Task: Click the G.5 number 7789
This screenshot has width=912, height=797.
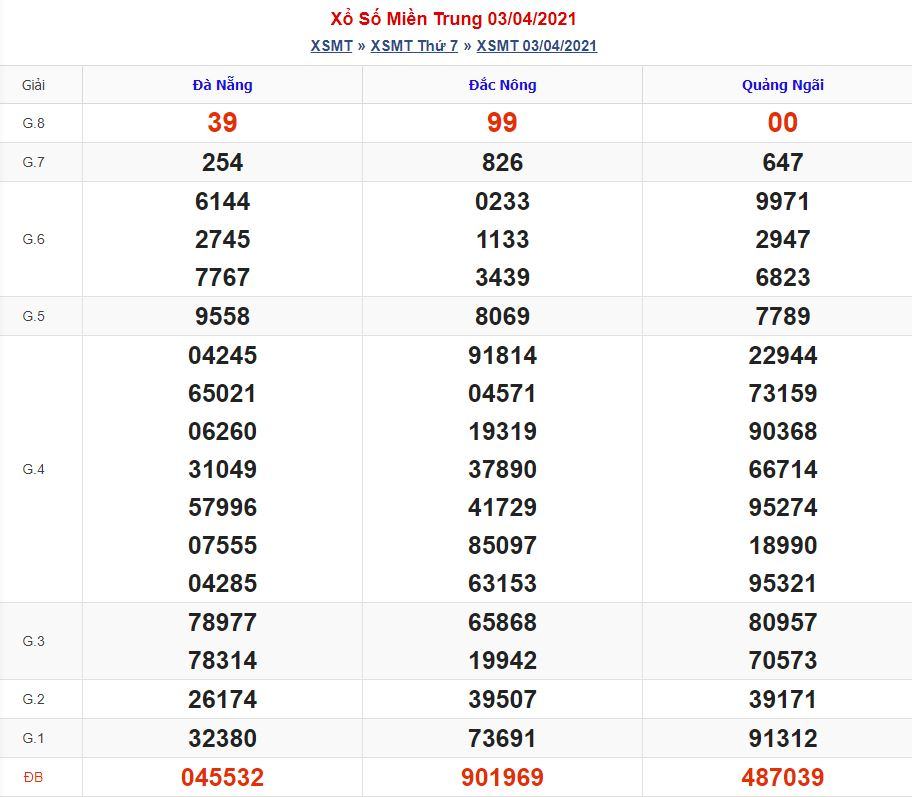Action: pos(783,316)
